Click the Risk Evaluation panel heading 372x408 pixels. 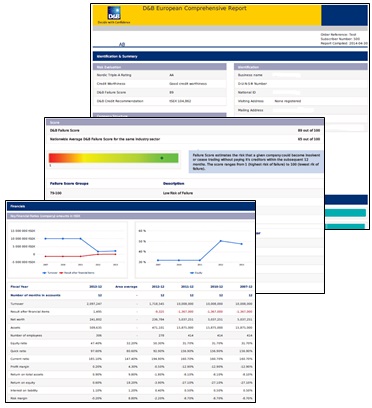(x=160, y=67)
